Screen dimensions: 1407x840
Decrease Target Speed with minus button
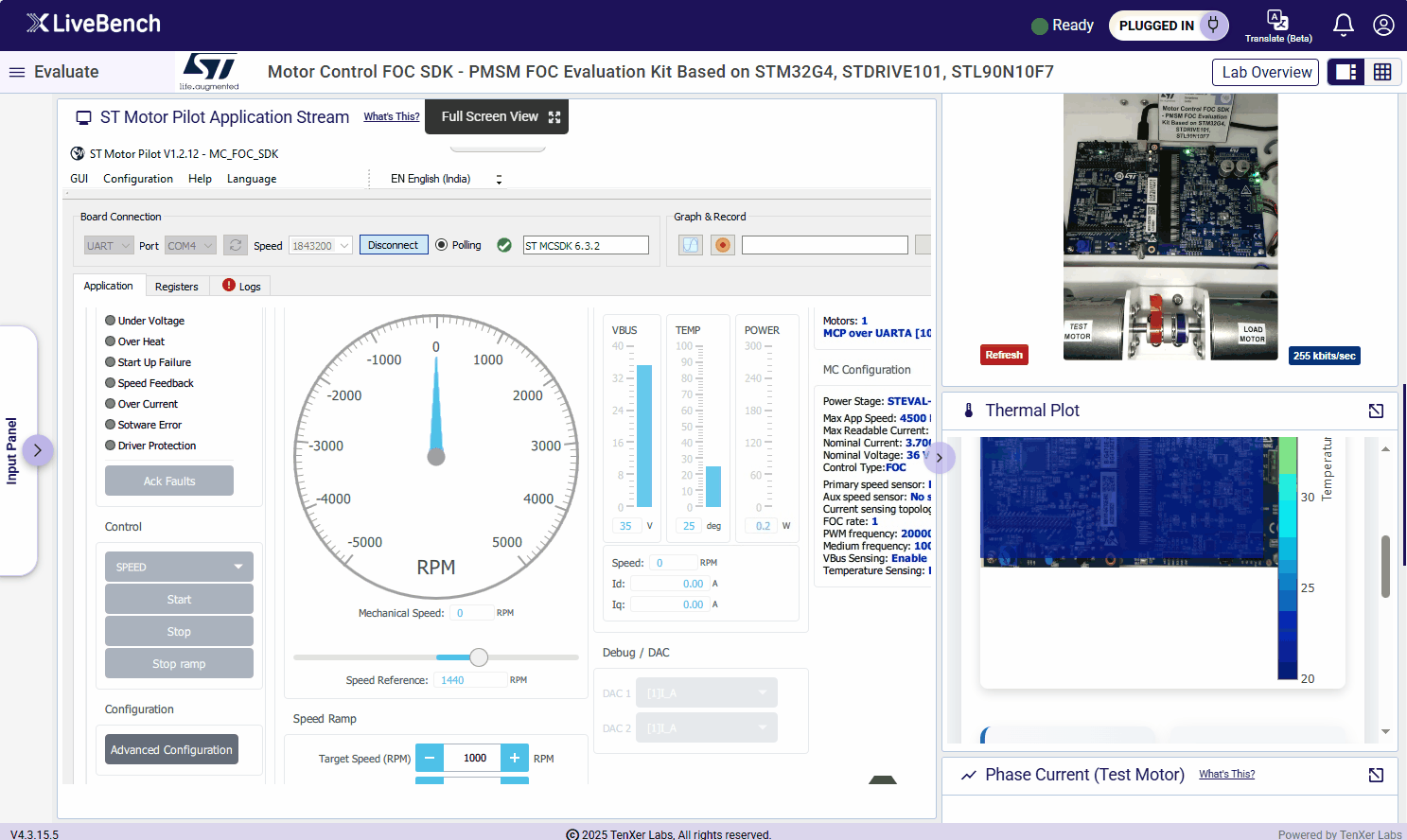(430, 758)
